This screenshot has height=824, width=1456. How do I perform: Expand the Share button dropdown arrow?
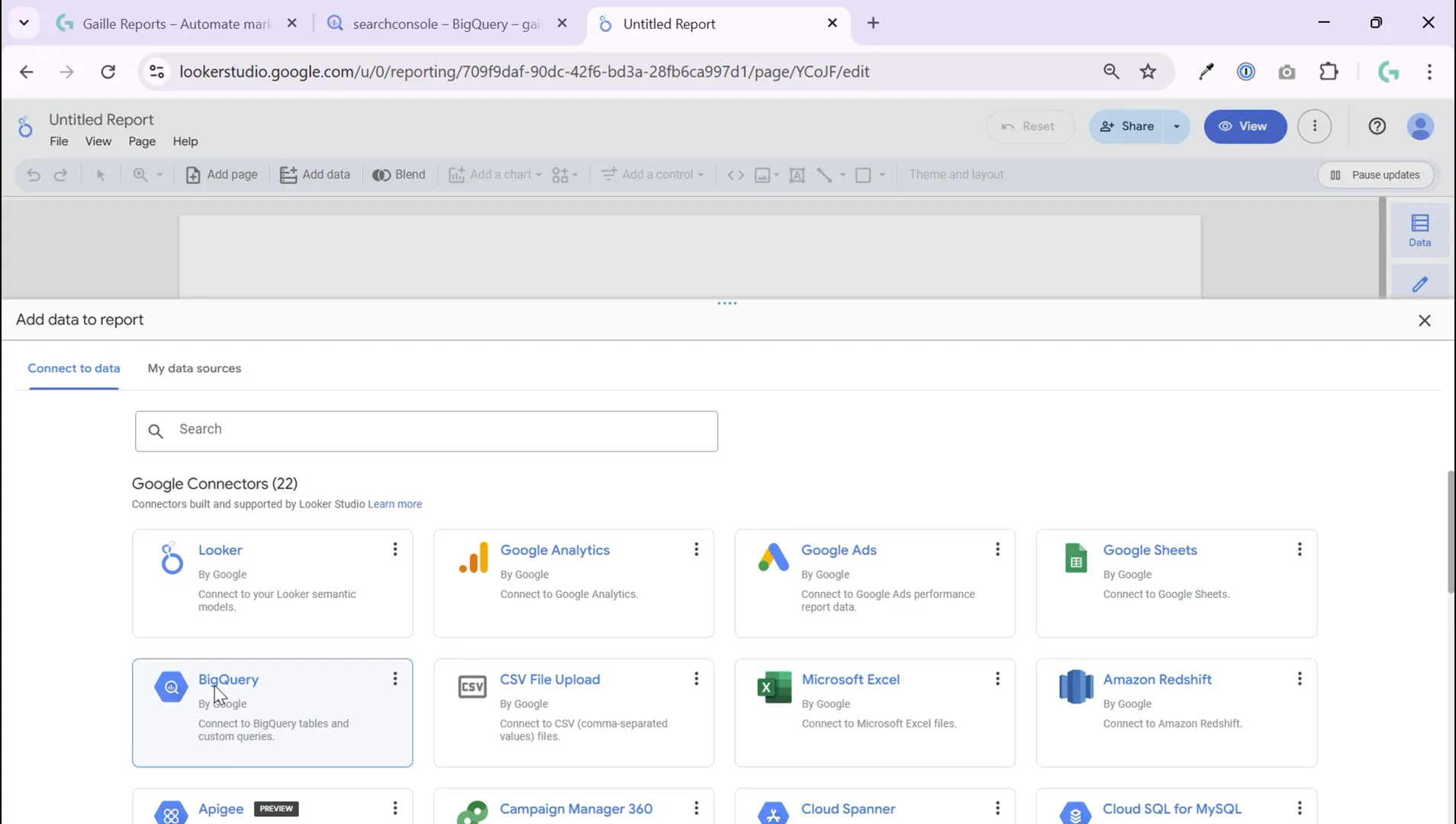[1176, 127]
